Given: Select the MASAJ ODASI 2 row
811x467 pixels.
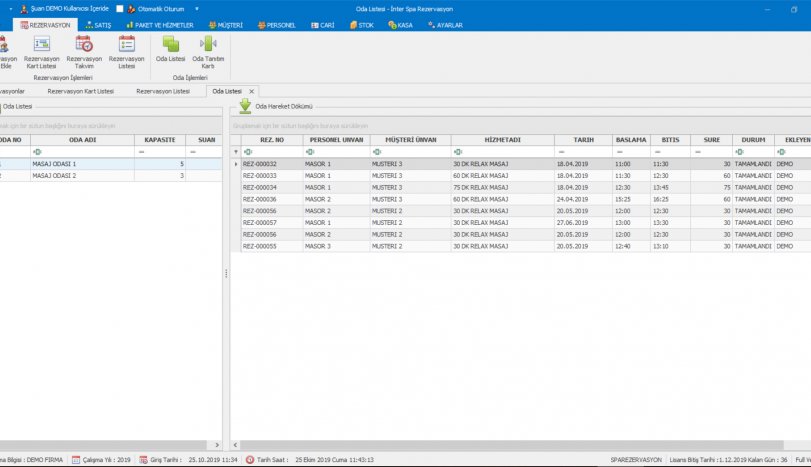Looking at the screenshot, I should (111, 176).
